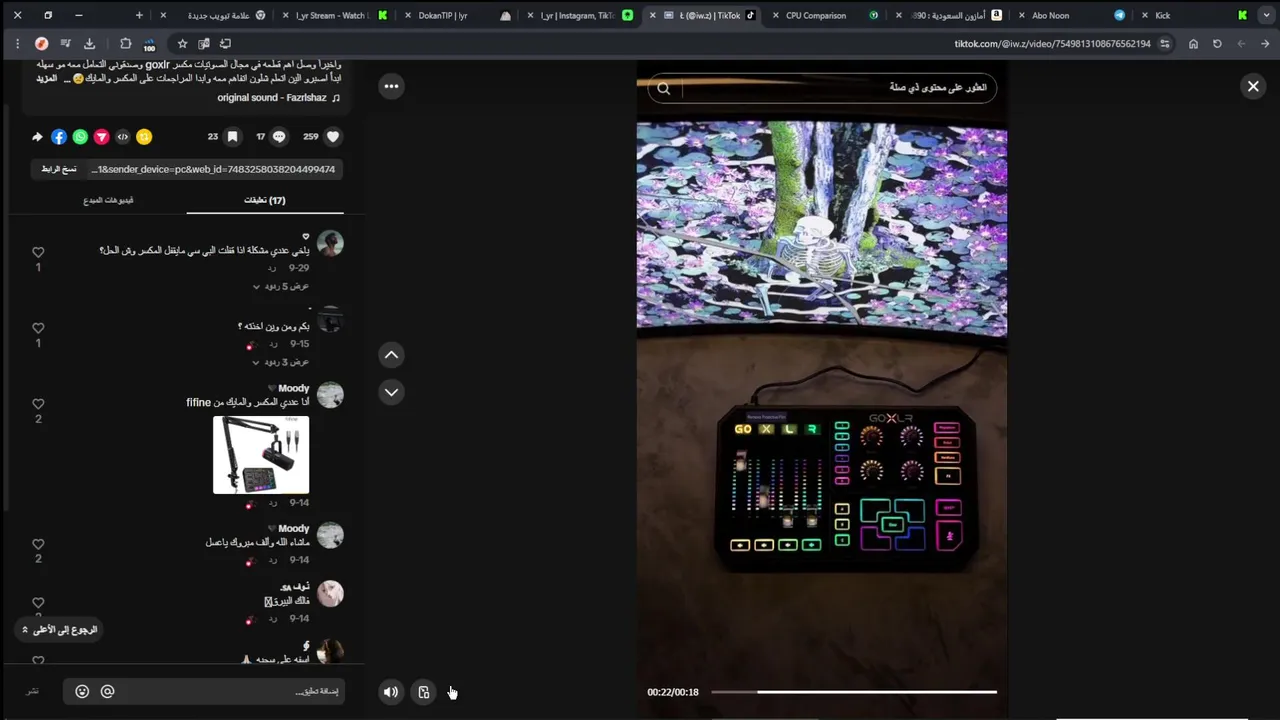Click the site settings icon in the address bar
The image size is (1280, 720).
coord(1165,44)
